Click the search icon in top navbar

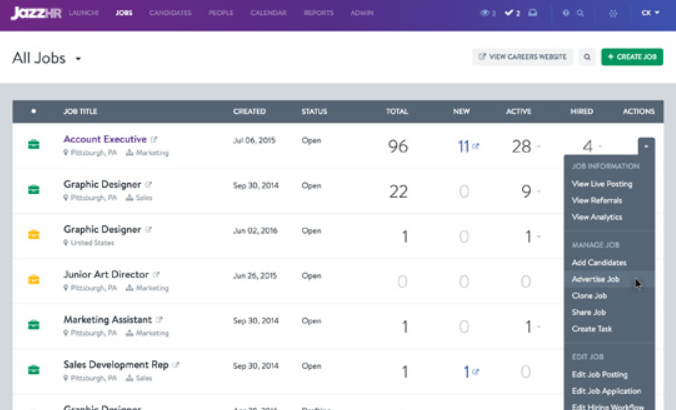click(580, 13)
